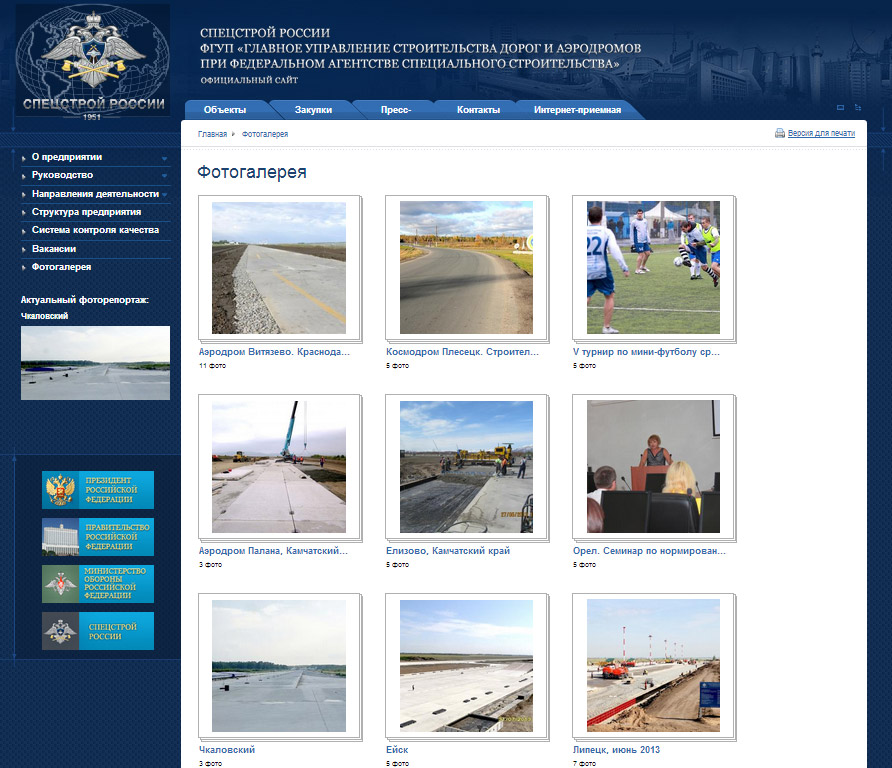This screenshot has width=892, height=768.
Task: Open the Закупки tab
Action: [x=313, y=110]
